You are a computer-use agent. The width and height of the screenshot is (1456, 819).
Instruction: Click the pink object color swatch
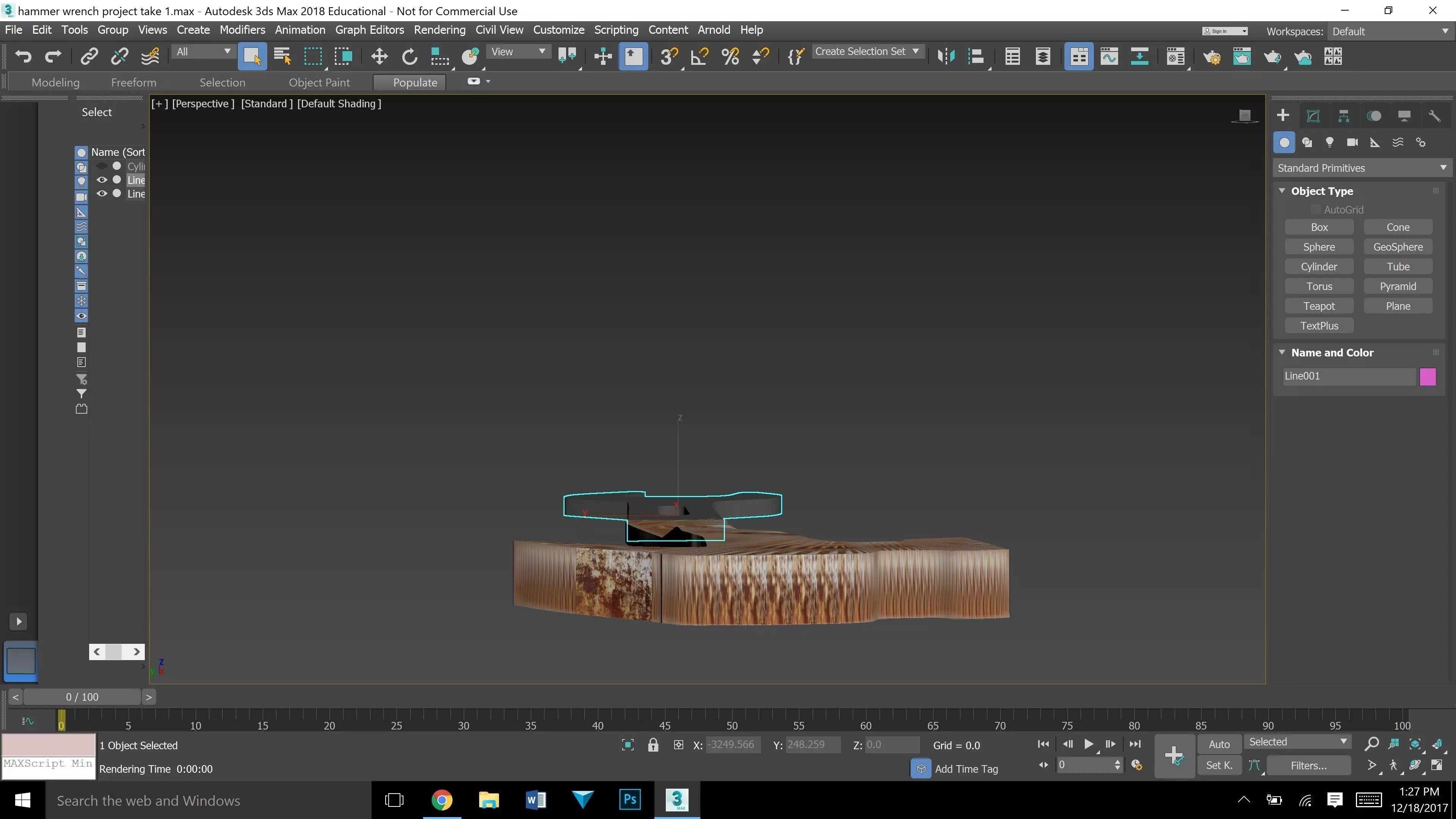point(1427,377)
